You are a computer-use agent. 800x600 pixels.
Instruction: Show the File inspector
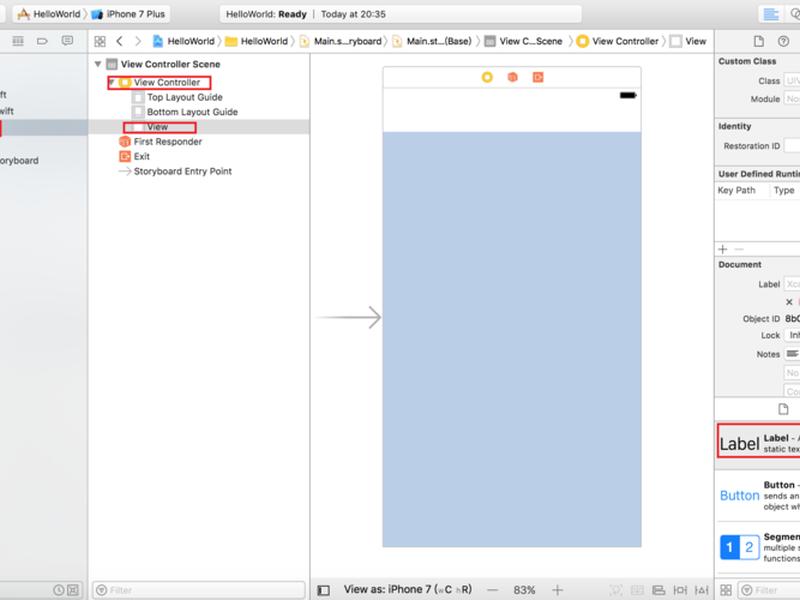pos(759,41)
